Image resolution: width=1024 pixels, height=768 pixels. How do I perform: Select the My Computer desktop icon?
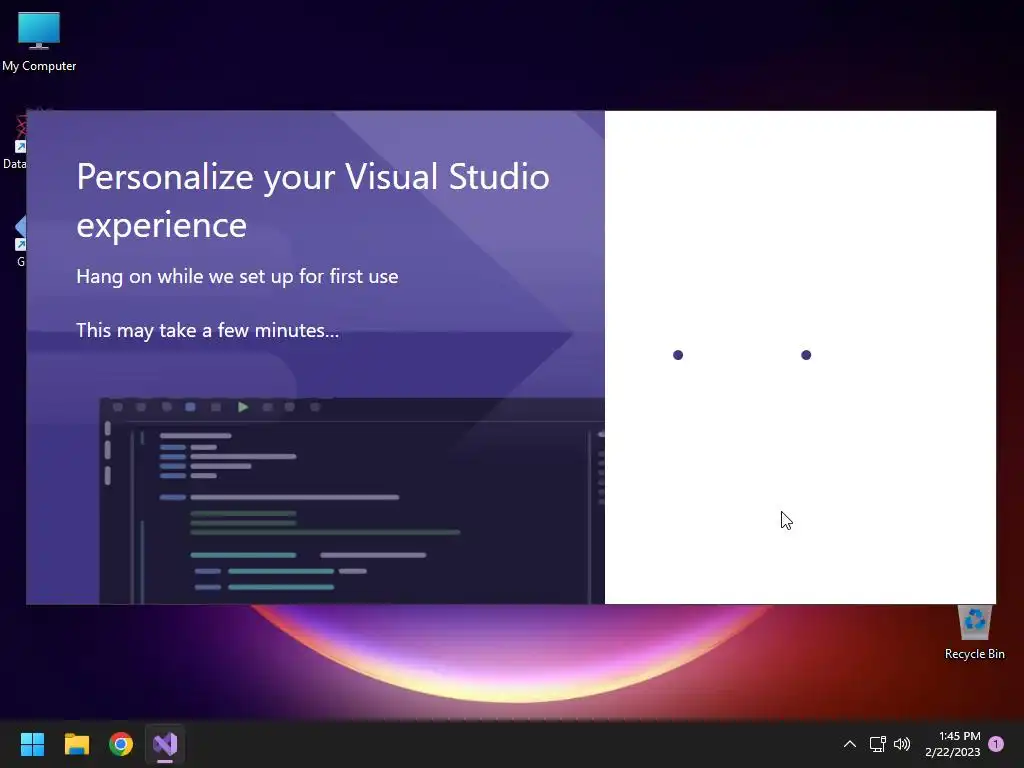coord(39,42)
